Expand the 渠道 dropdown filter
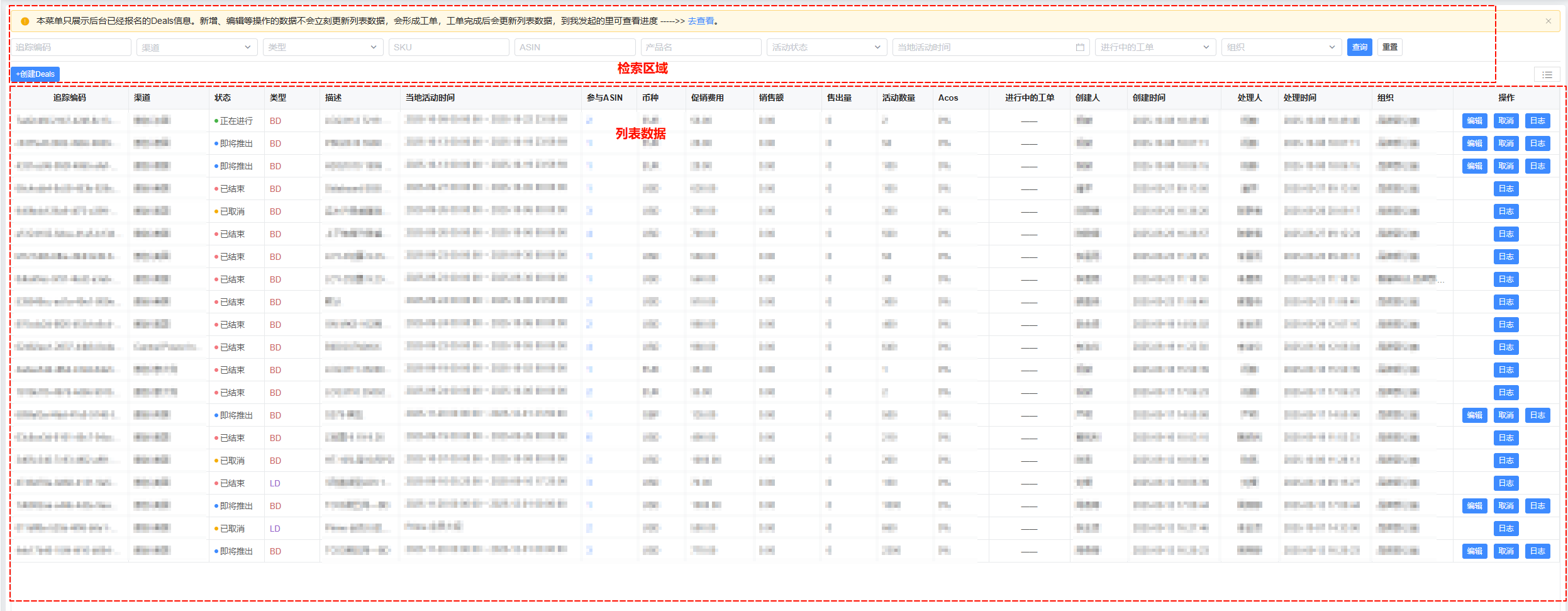 196,47
